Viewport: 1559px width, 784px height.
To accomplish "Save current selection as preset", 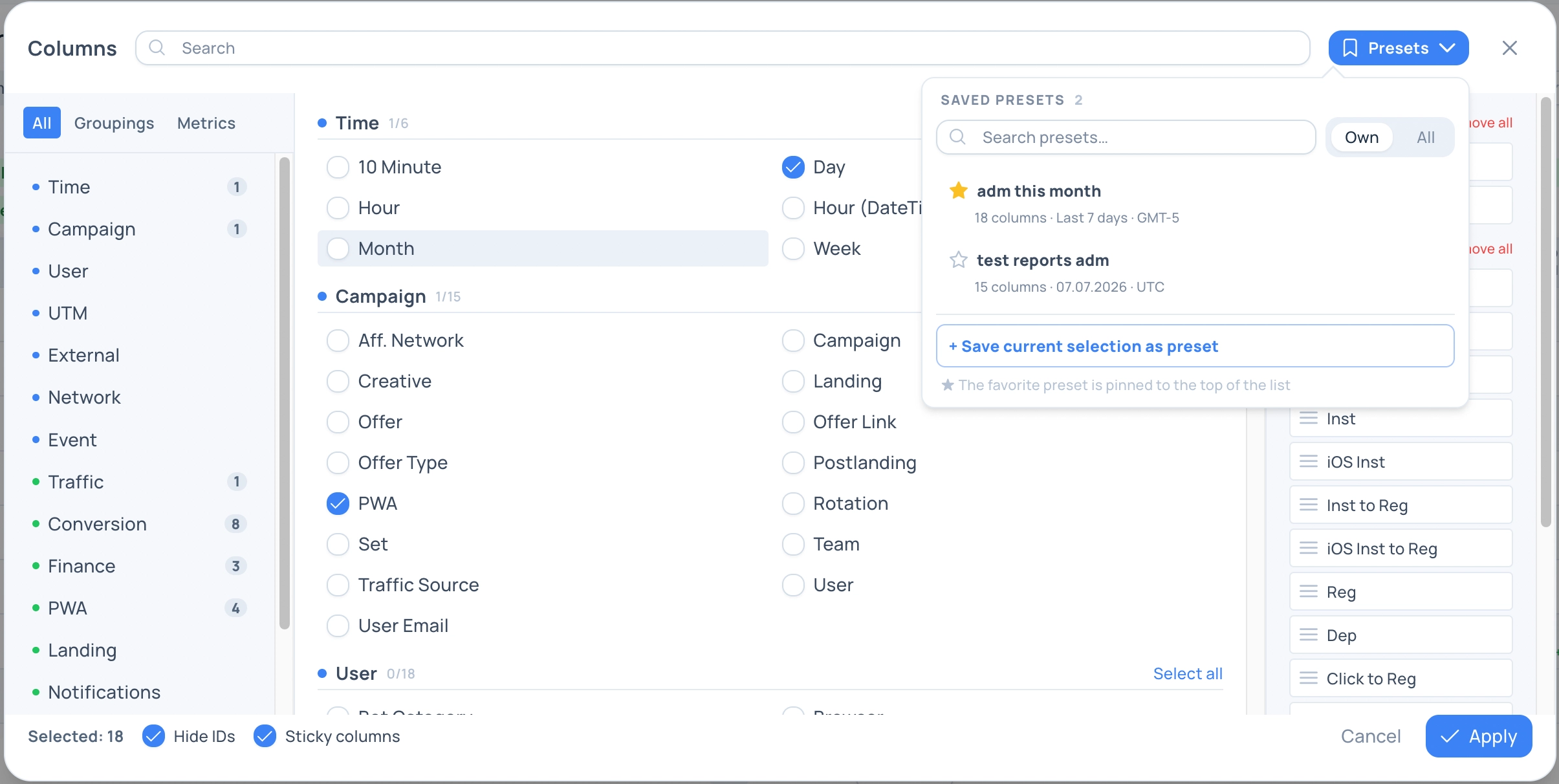I will pyautogui.click(x=1195, y=346).
